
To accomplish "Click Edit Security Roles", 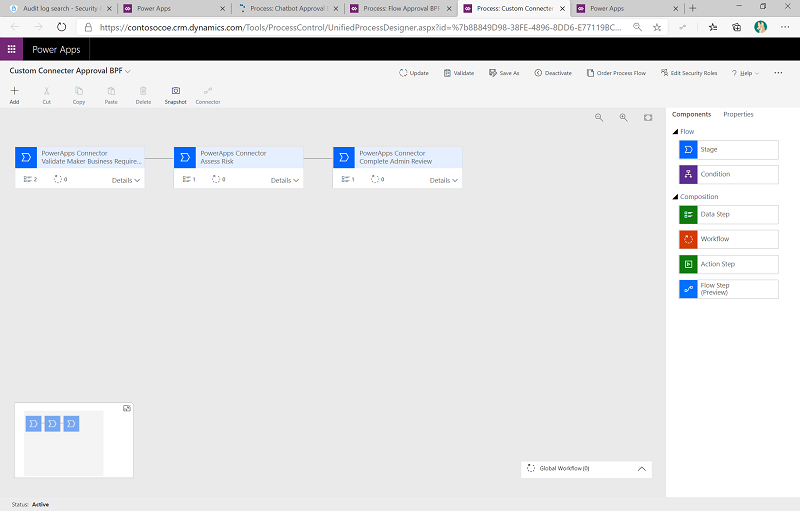I will click(689, 73).
